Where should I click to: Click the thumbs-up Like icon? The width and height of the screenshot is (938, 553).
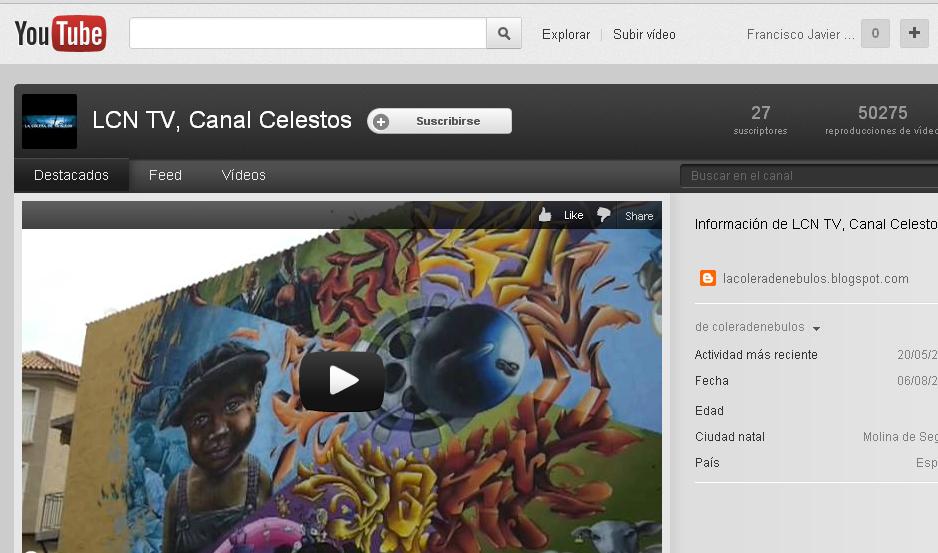(x=544, y=215)
